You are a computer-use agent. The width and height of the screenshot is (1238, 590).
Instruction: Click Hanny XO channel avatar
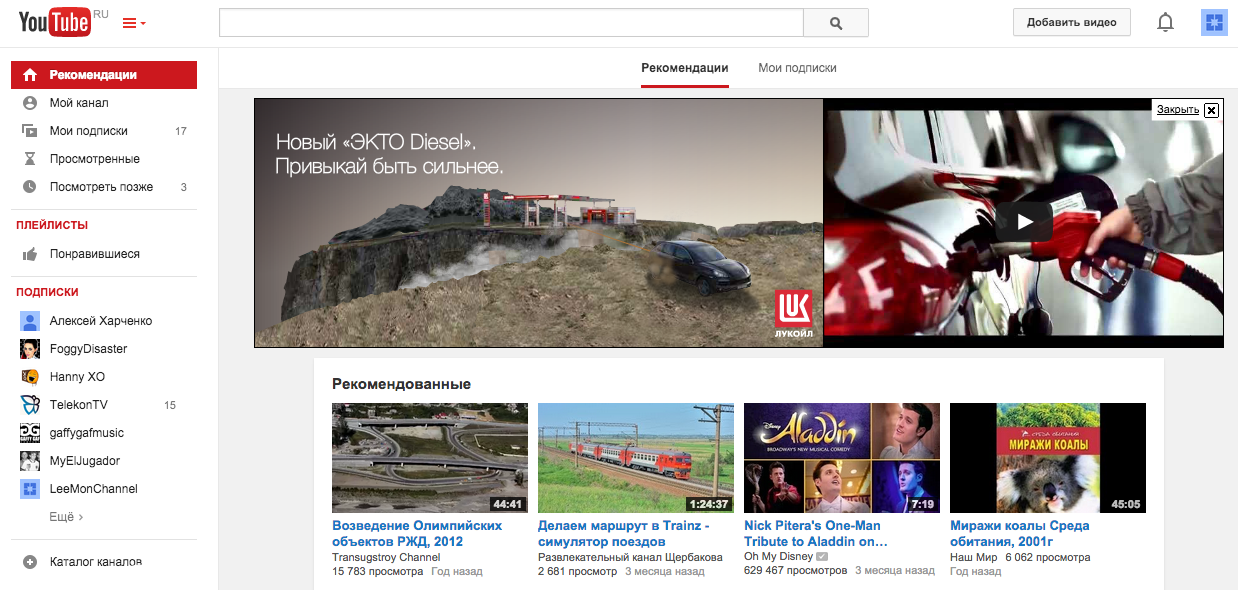coord(30,377)
